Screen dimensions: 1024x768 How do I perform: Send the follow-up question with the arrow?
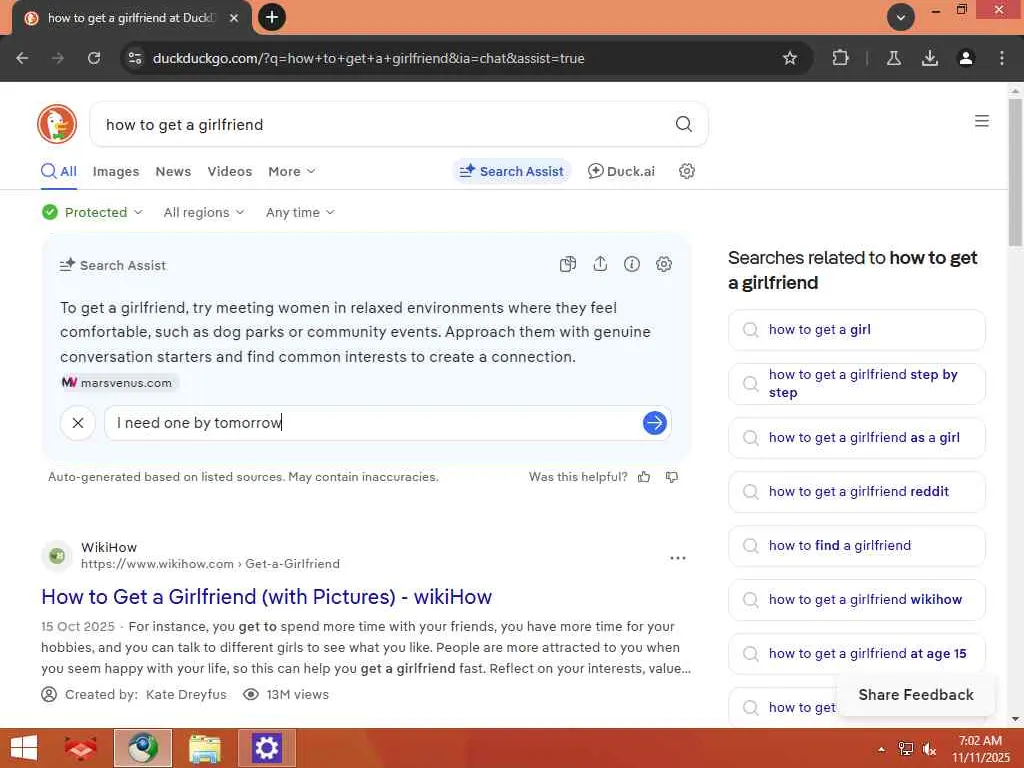pyautogui.click(x=654, y=423)
